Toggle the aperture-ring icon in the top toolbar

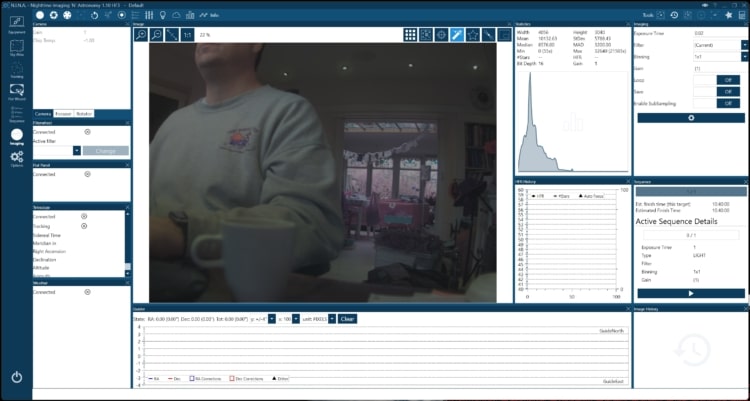(54, 15)
